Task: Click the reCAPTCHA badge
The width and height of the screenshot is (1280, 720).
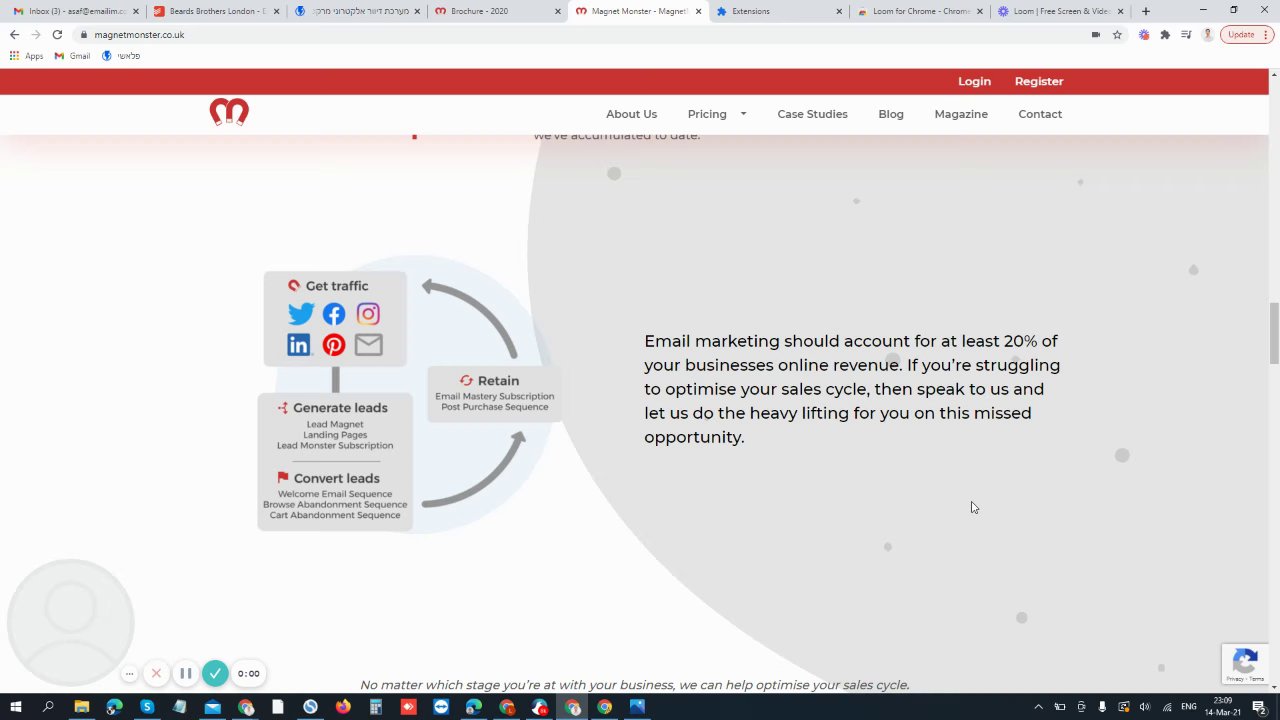Action: click(x=1245, y=664)
